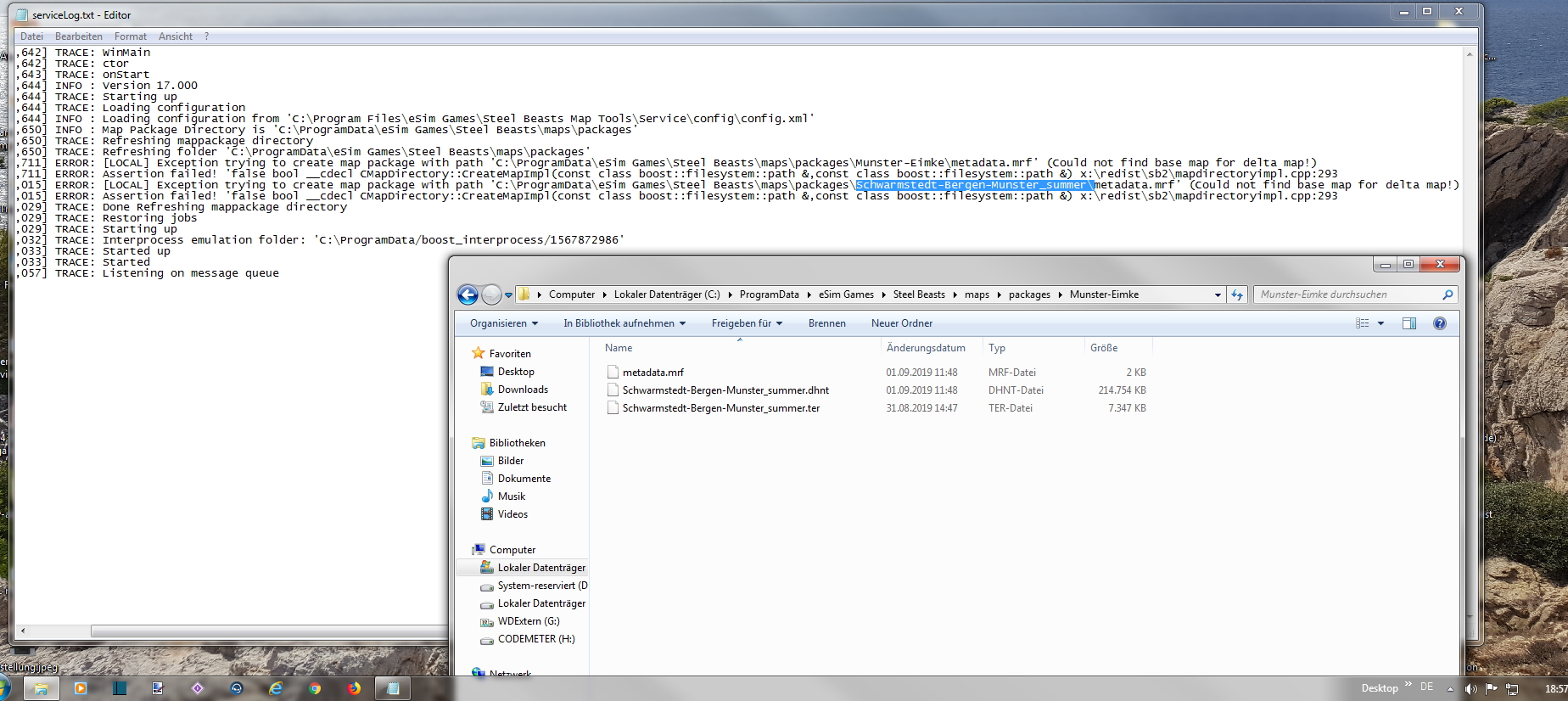Toggle the preview pane icon
This screenshot has height=701, width=1568.
point(1408,323)
